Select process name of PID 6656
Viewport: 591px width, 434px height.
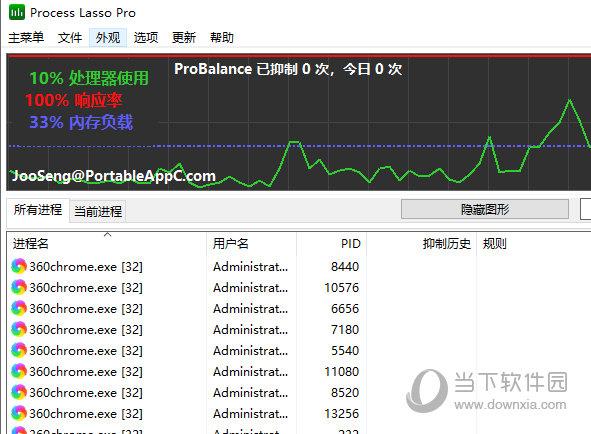[86, 309]
